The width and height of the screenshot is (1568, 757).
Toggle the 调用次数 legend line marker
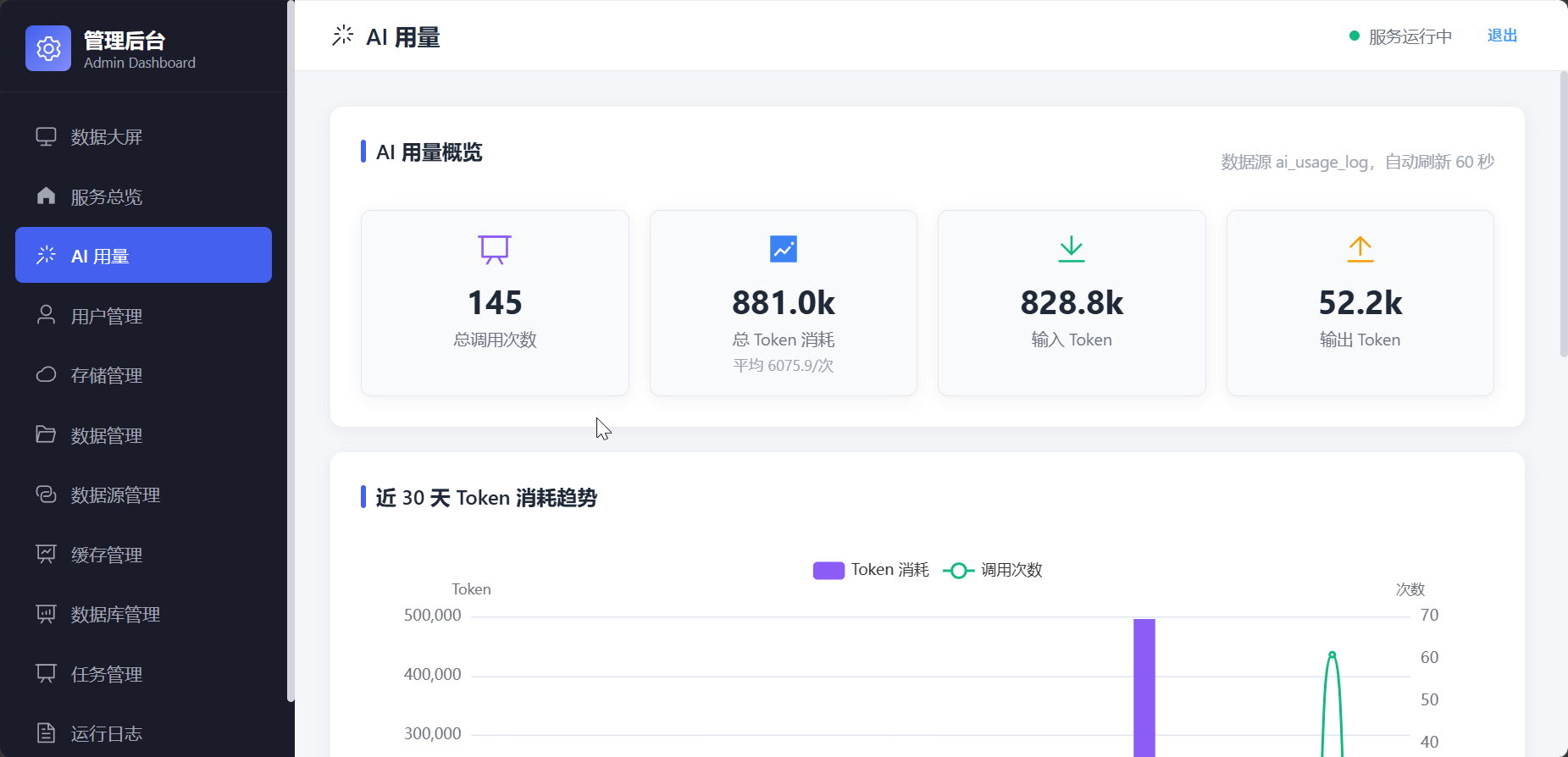tap(958, 570)
